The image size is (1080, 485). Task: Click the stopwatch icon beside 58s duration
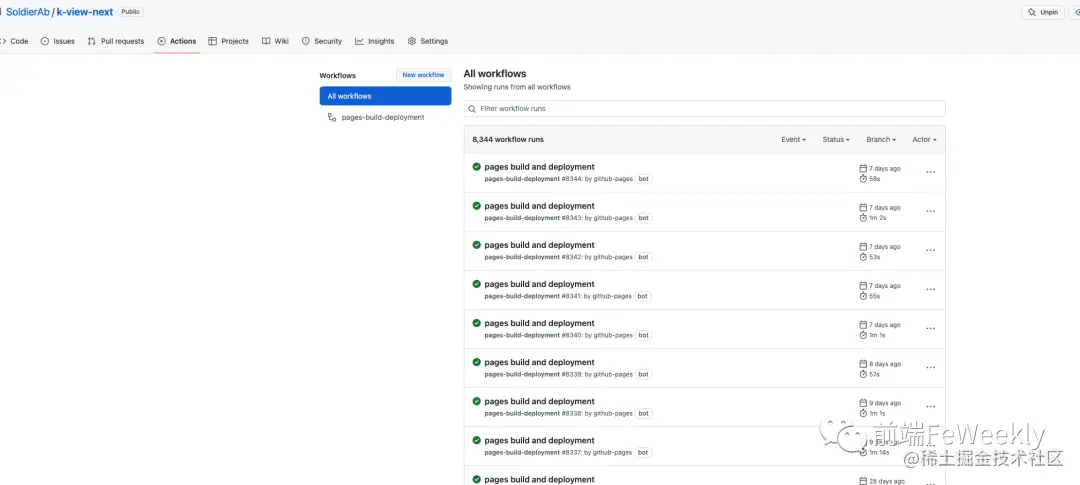[863, 178]
